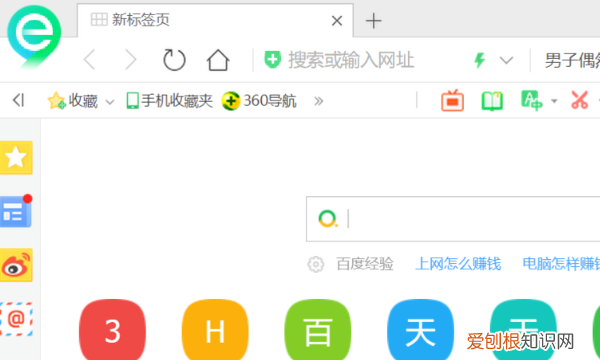This screenshot has width=600, height=360.
Task: Open the 手机收藏夹 bookmark
Action: pos(170,101)
